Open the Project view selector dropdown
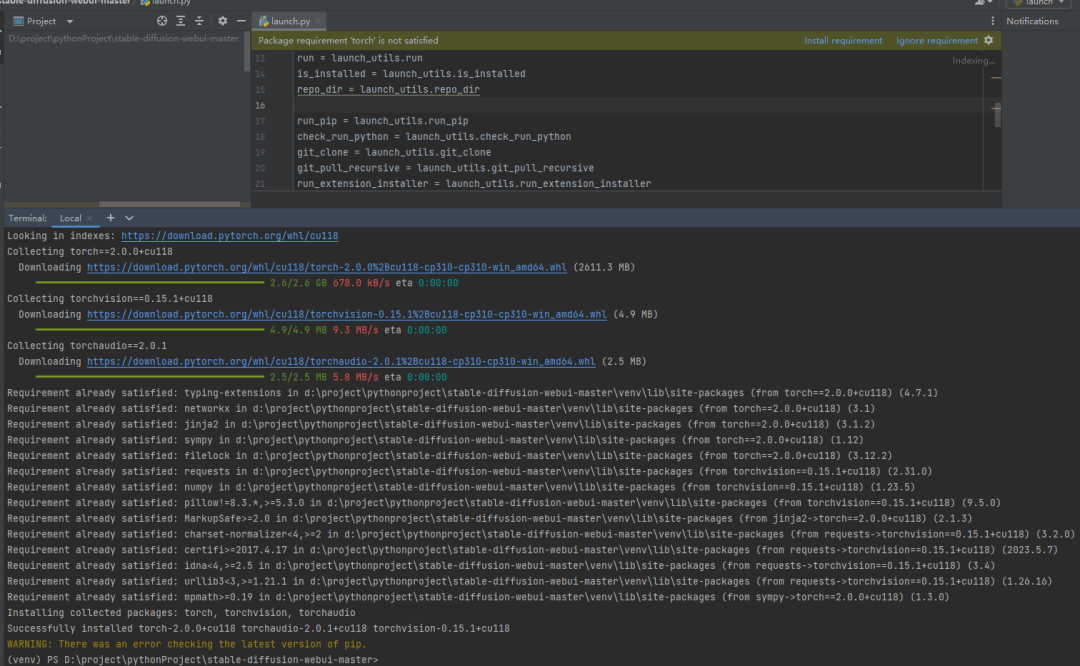 click(x=70, y=21)
